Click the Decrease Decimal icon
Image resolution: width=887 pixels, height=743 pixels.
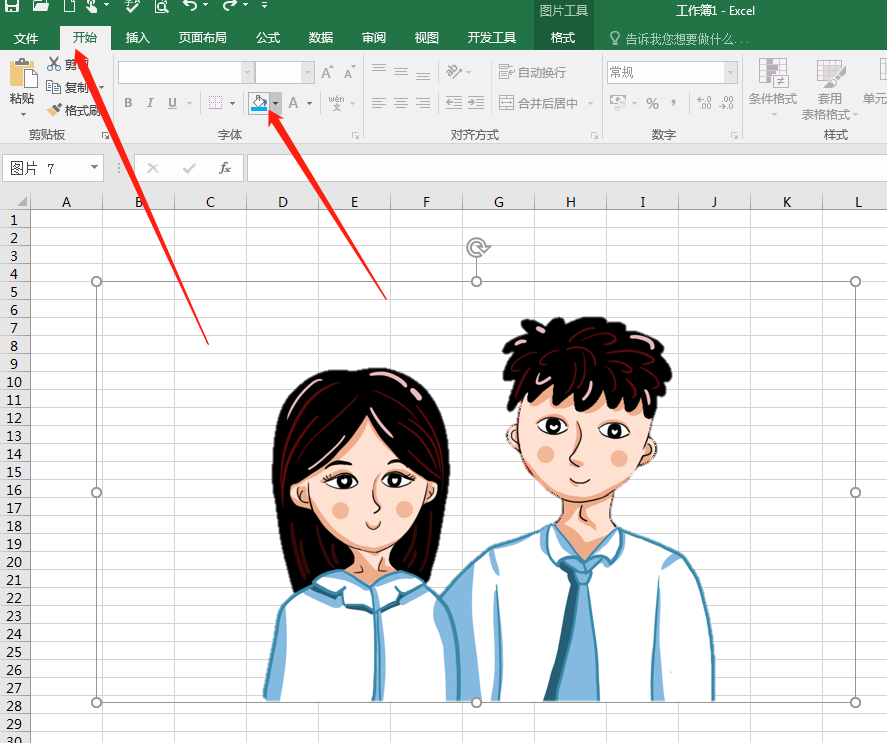(x=726, y=103)
